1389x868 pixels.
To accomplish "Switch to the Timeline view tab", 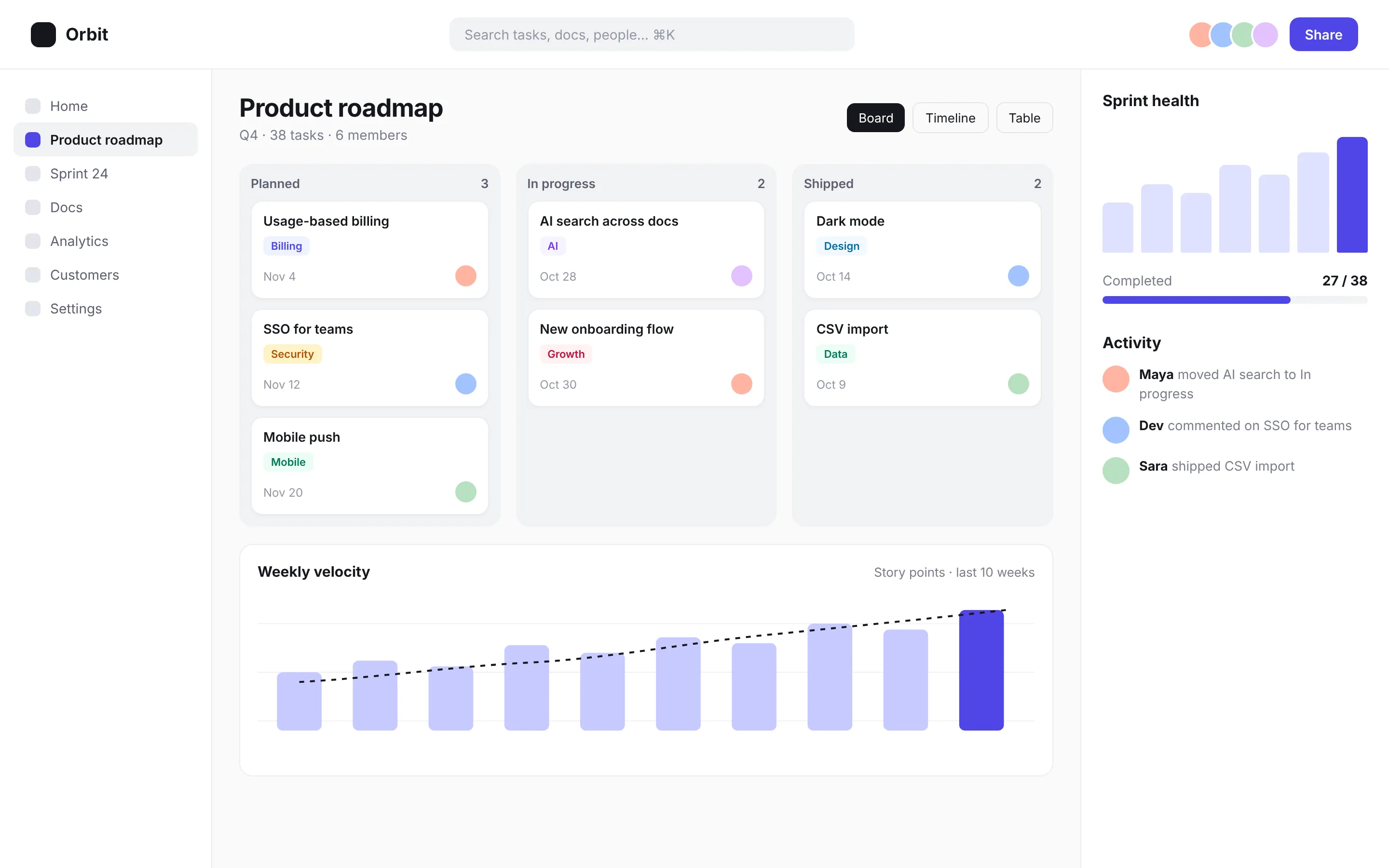I will coord(951,118).
